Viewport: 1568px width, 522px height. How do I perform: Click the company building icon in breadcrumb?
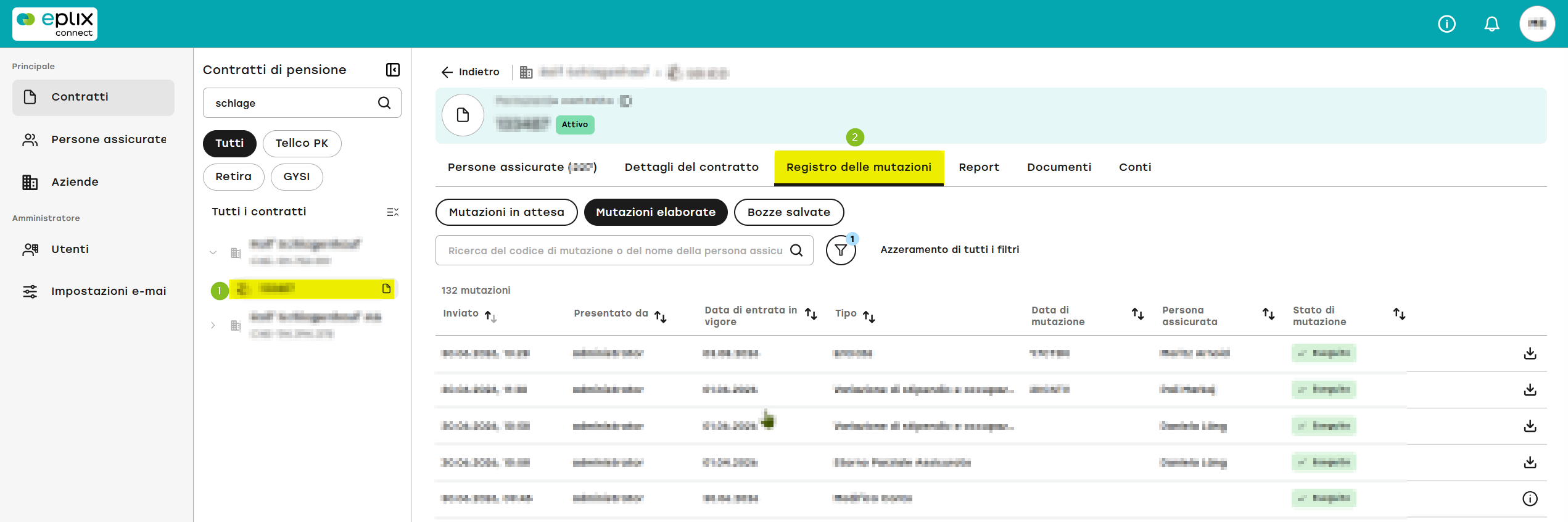pos(526,73)
